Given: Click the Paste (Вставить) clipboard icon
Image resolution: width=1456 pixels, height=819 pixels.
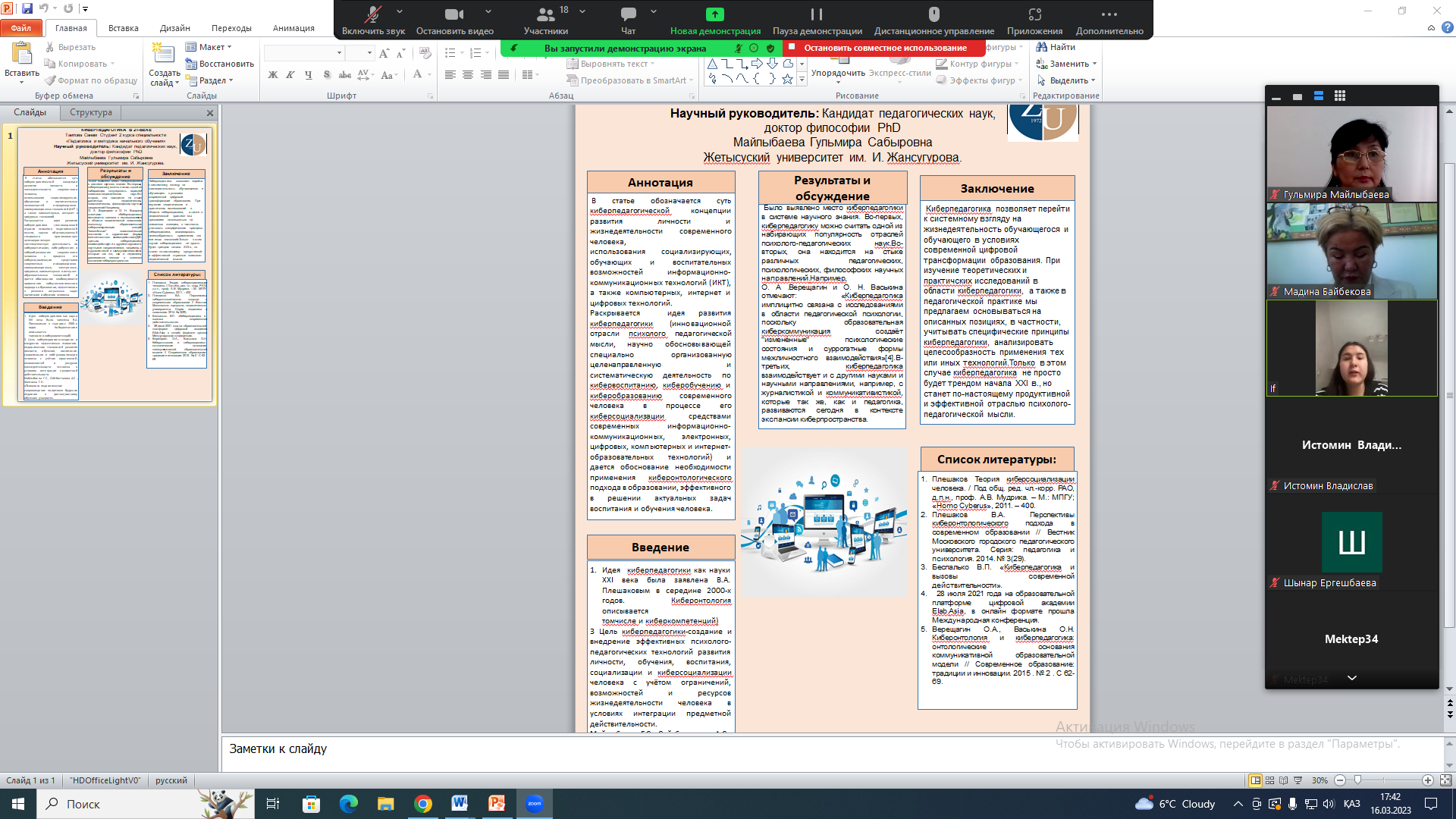Looking at the screenshot, I should [21, 55].
